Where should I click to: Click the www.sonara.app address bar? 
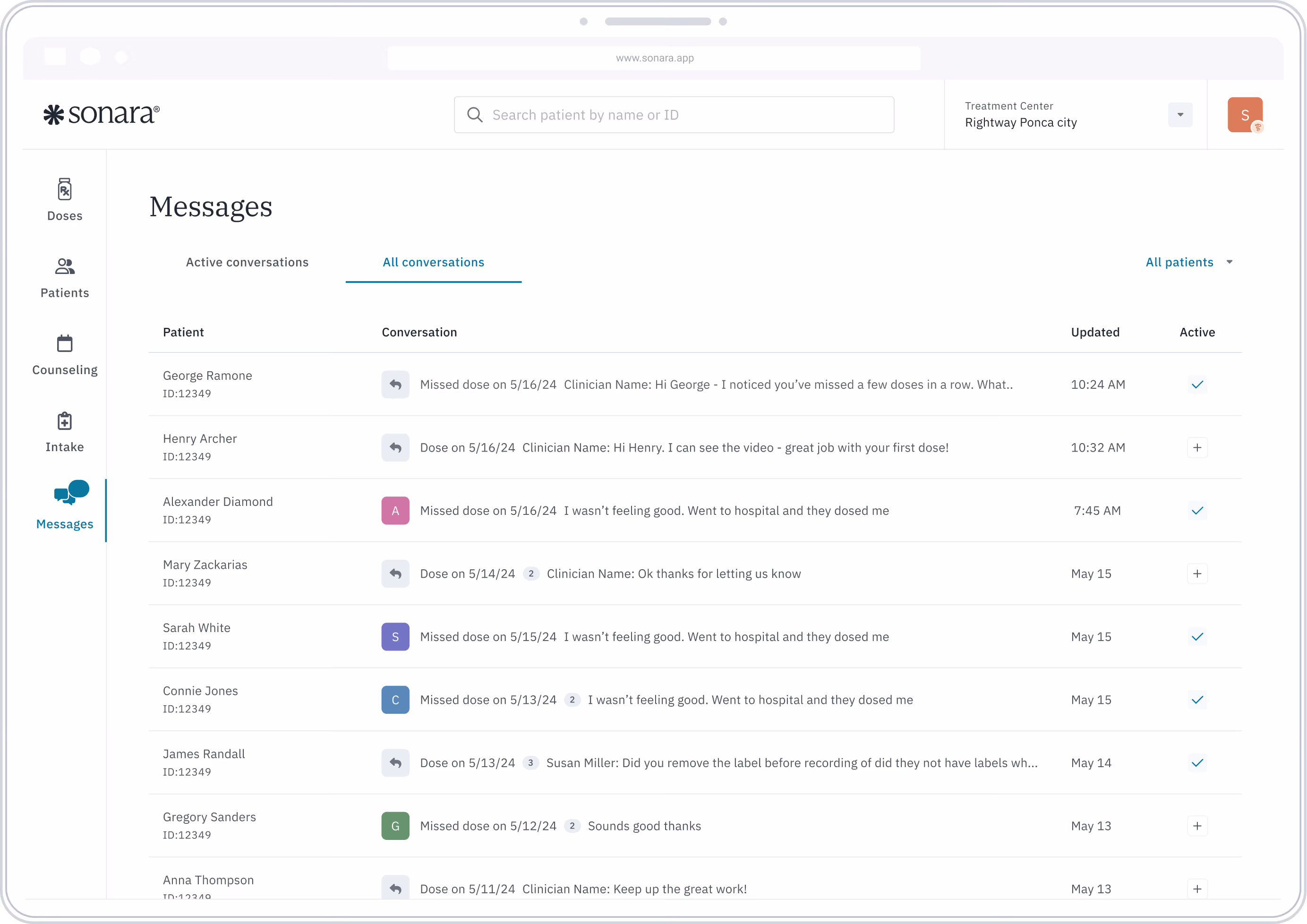[654, 58]
